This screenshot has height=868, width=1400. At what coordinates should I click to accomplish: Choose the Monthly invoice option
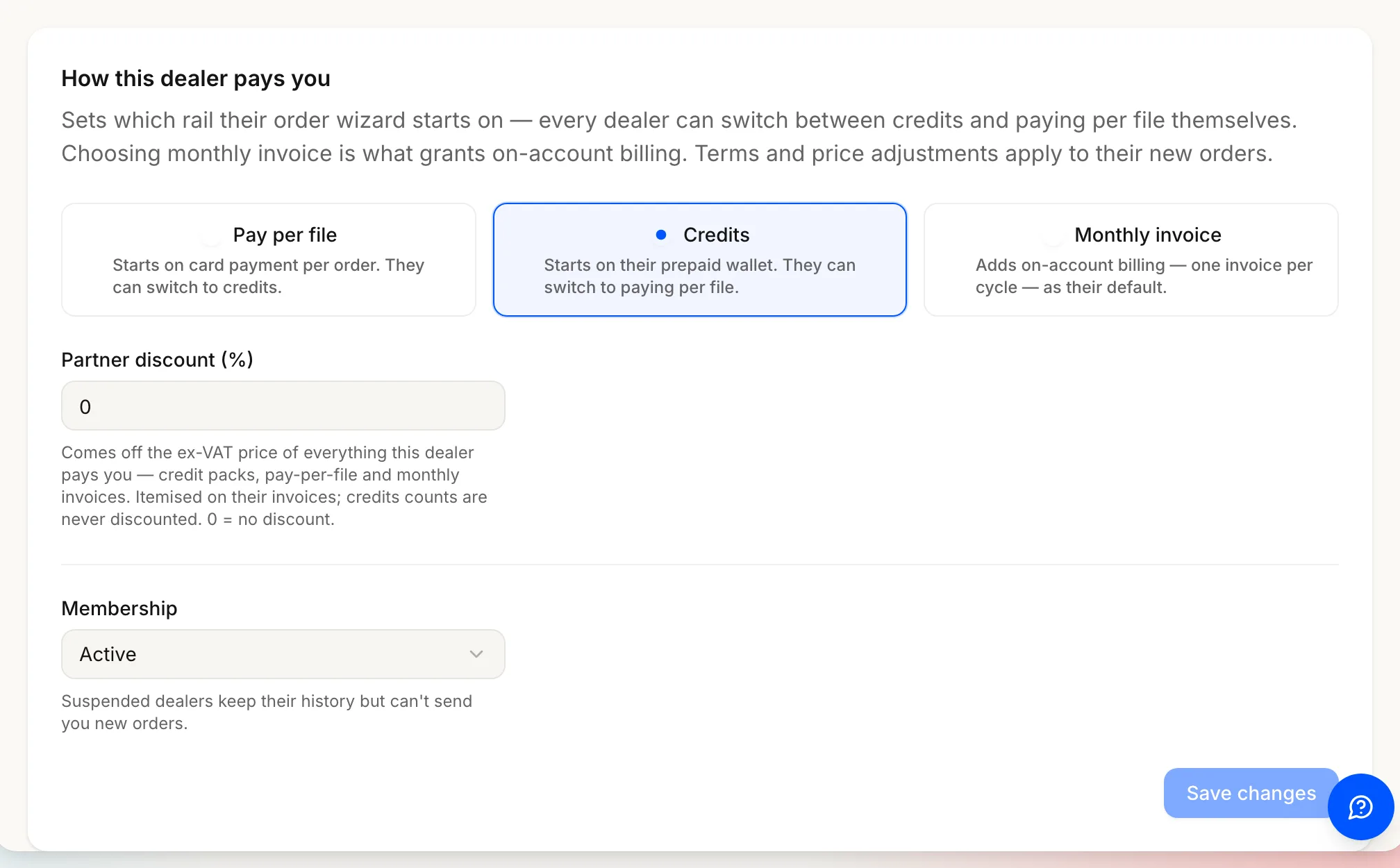(x=1131, y=260)
